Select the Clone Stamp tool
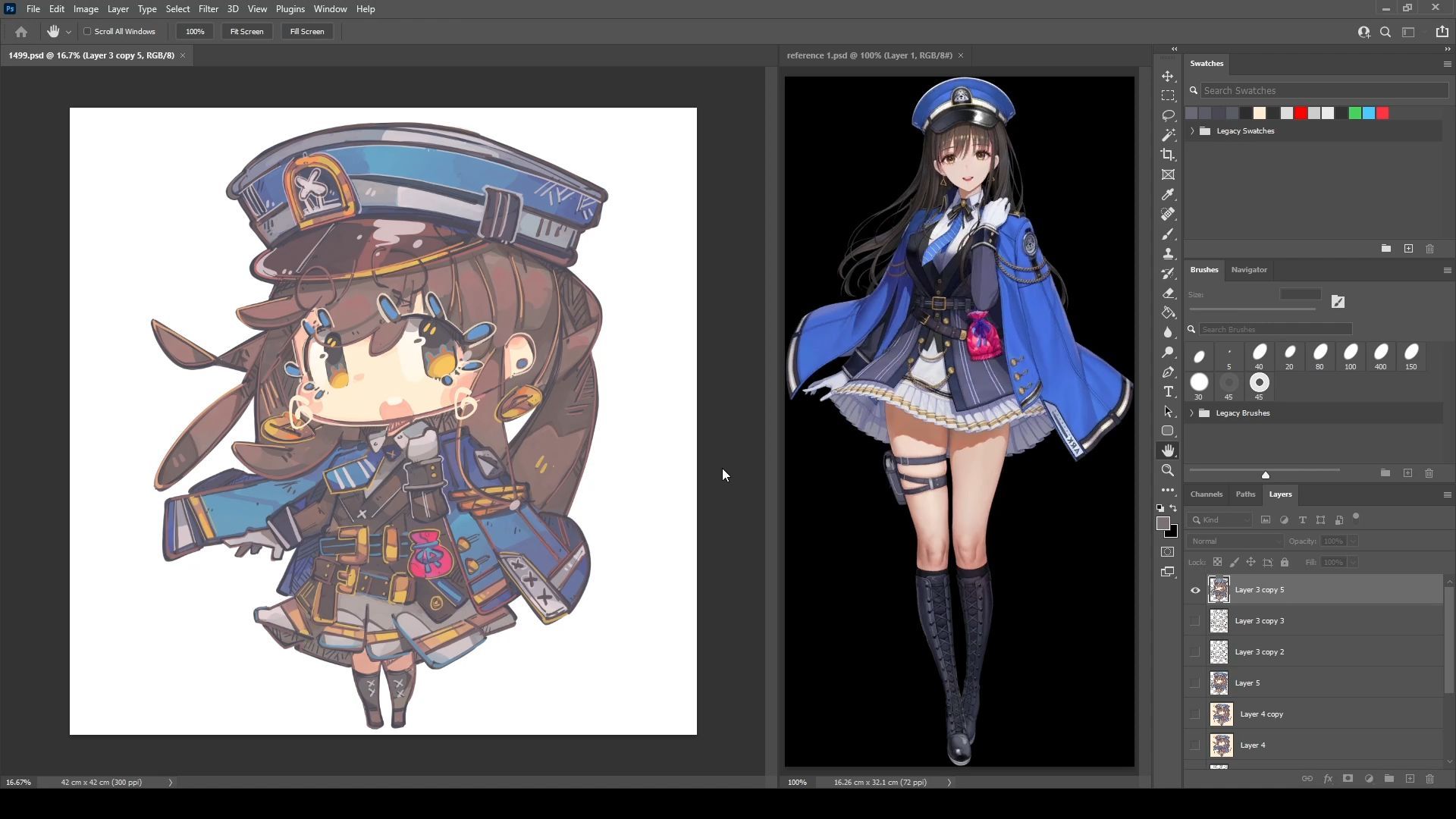This screenshot has height=819, width=1456. coord(1168,254)
